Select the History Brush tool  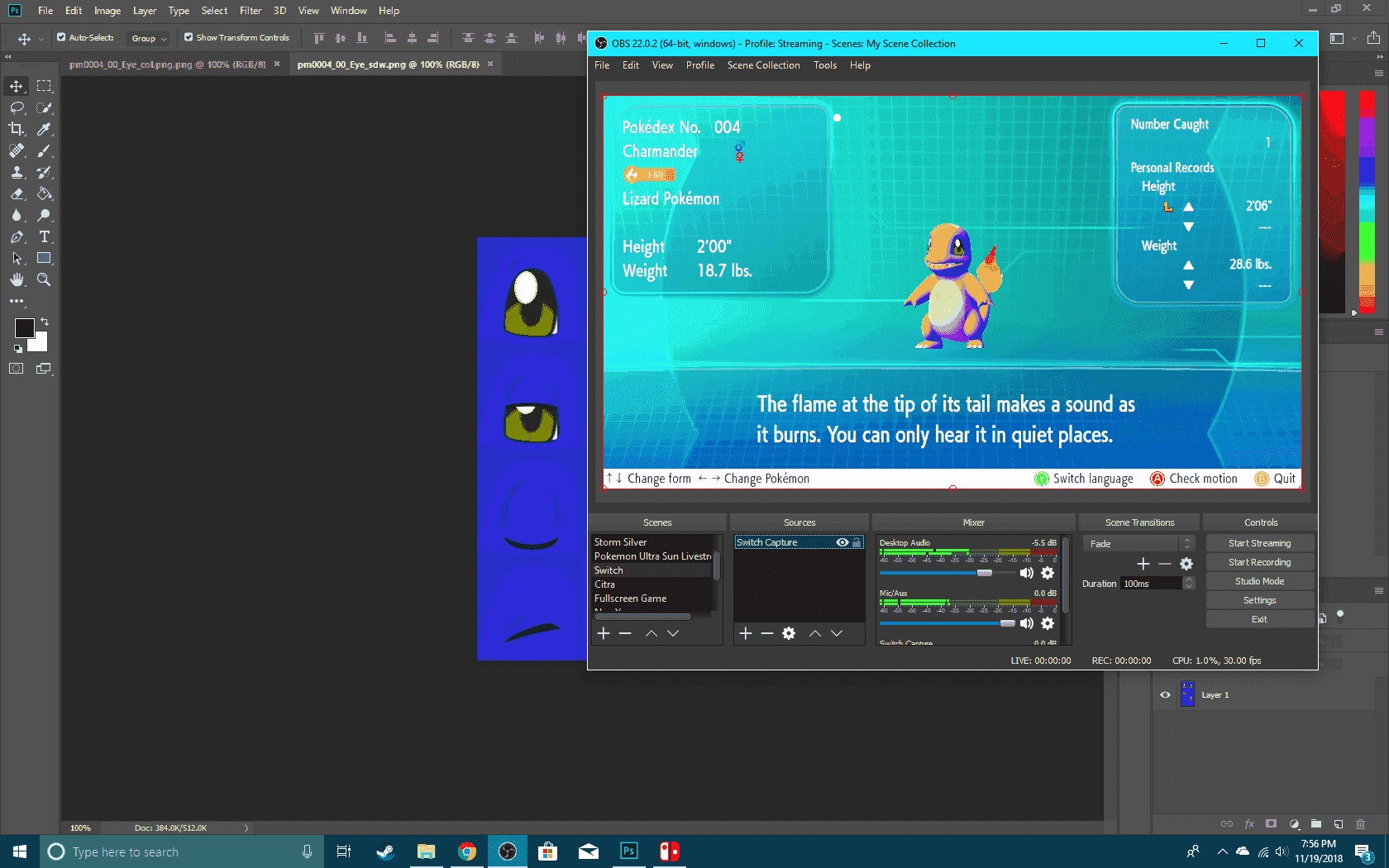coord(44,172)
